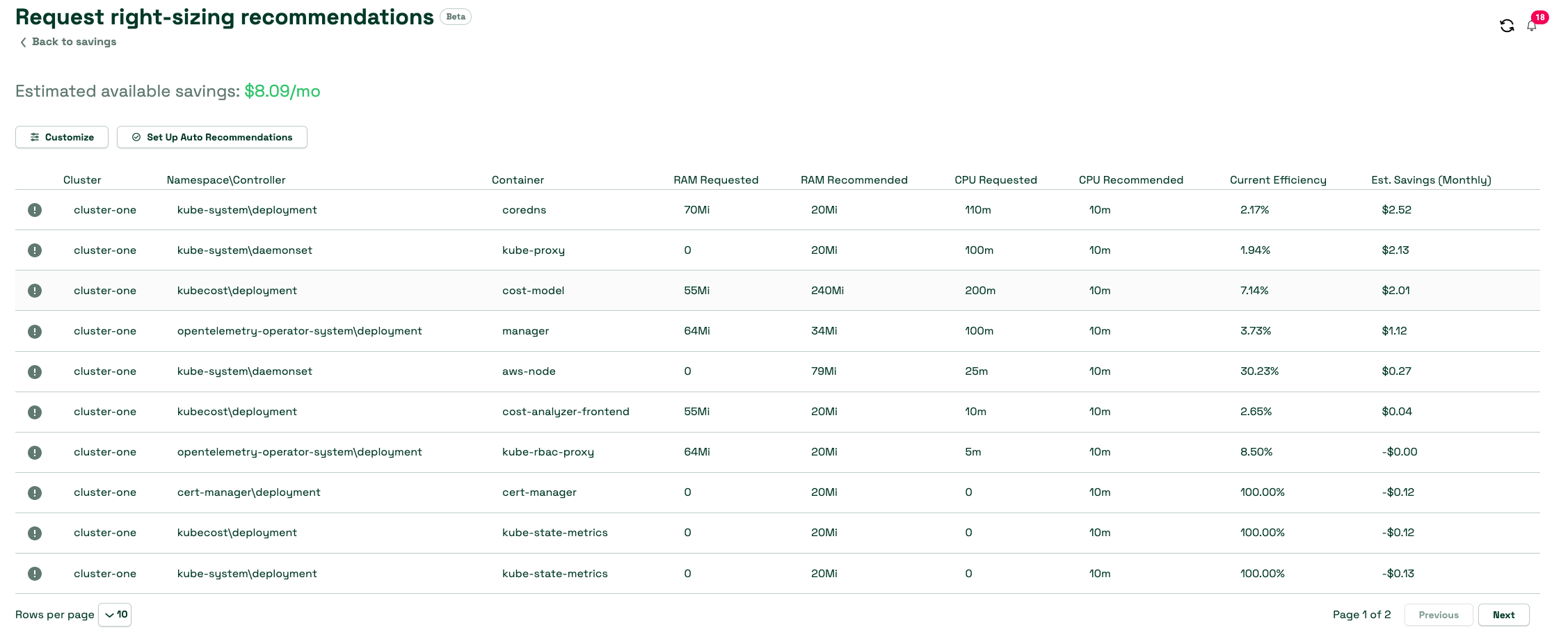This screenshot has width=1568, height=637.
Task: Click the CPU Recommended column header
Action: (x=1130, y=180)
